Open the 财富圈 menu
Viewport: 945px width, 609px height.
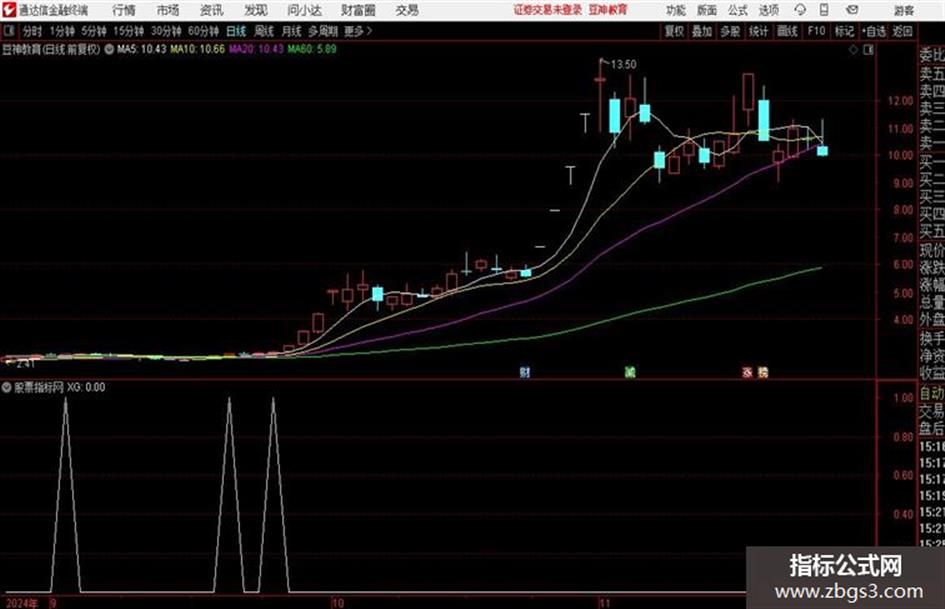(x=358, y=10)
